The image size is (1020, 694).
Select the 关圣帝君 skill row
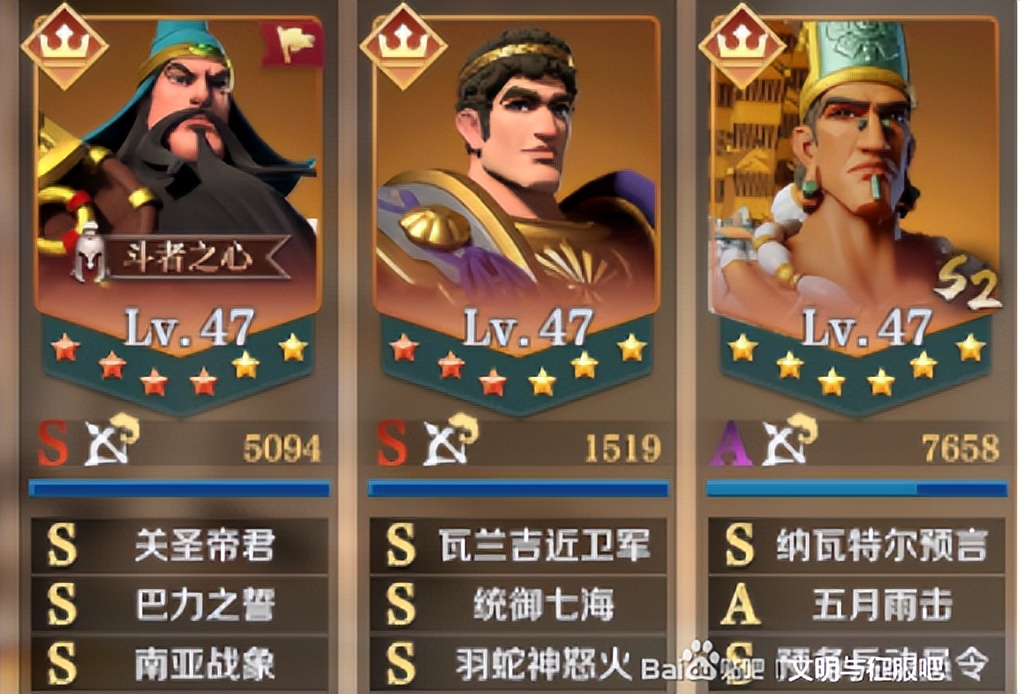(180, 545)
